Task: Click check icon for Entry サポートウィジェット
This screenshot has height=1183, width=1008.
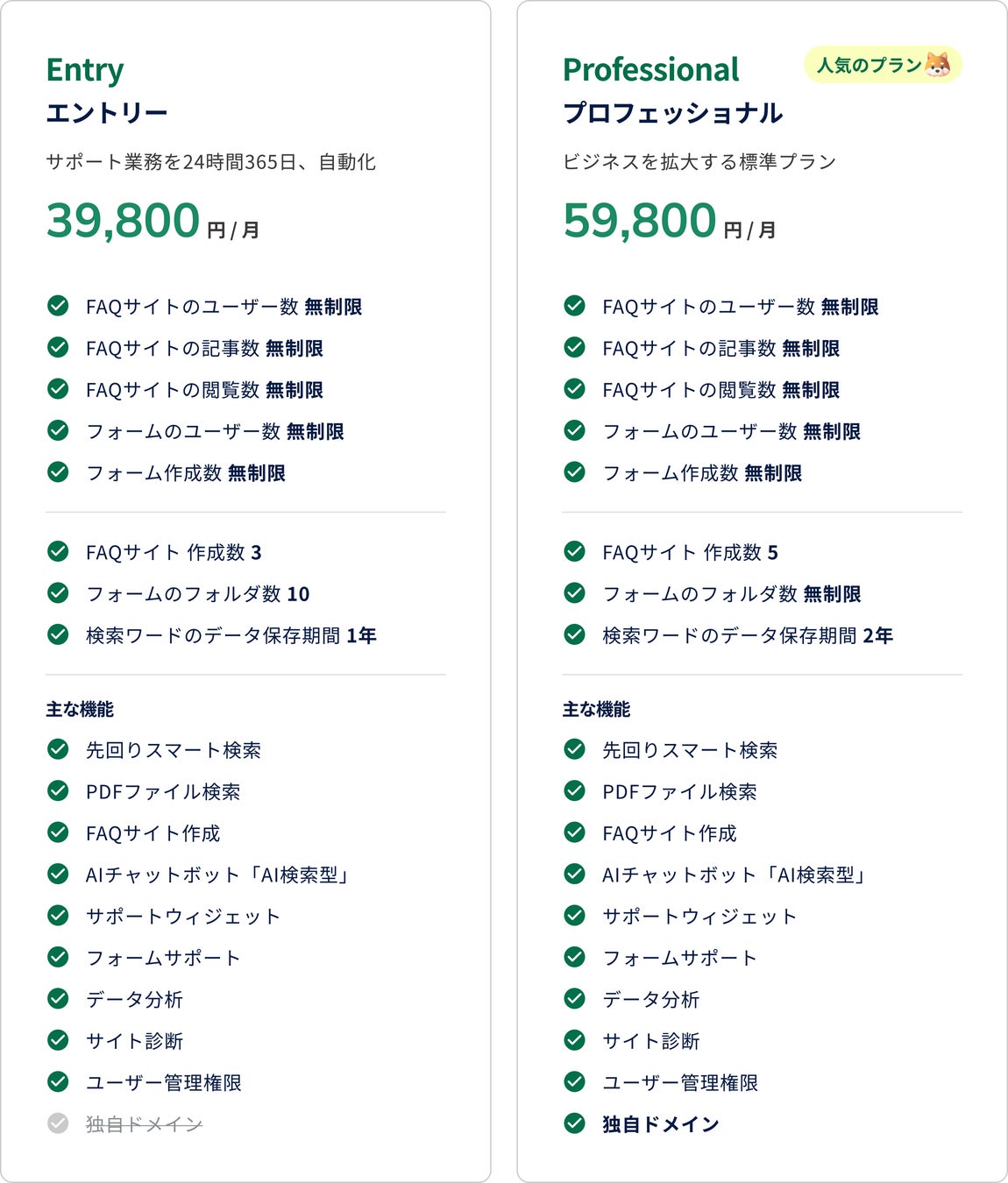Action: [x=58, y=916]
